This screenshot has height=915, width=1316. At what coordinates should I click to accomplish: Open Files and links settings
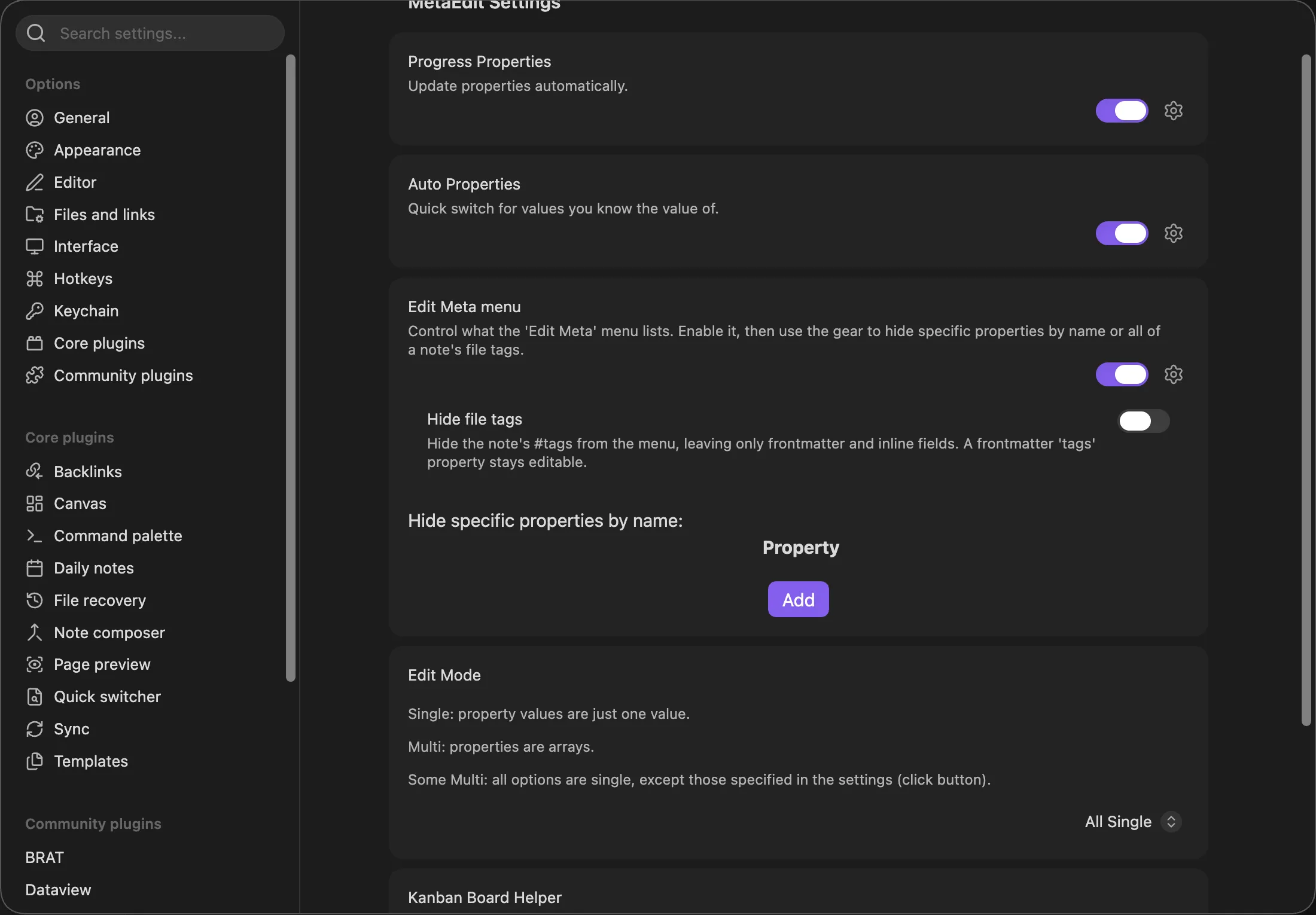(104, 214)
